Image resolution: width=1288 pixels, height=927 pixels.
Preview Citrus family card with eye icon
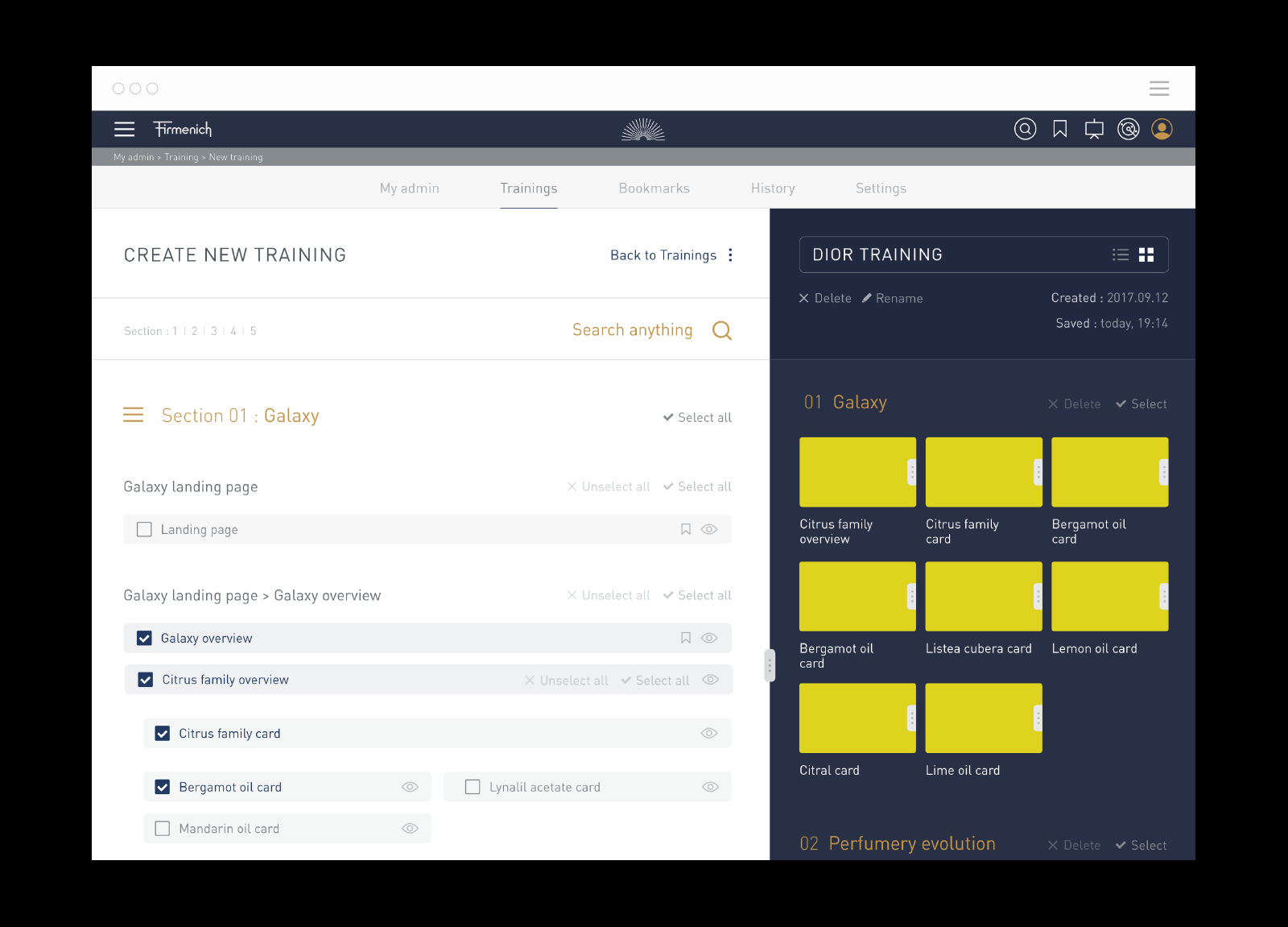tap(709, 734)
